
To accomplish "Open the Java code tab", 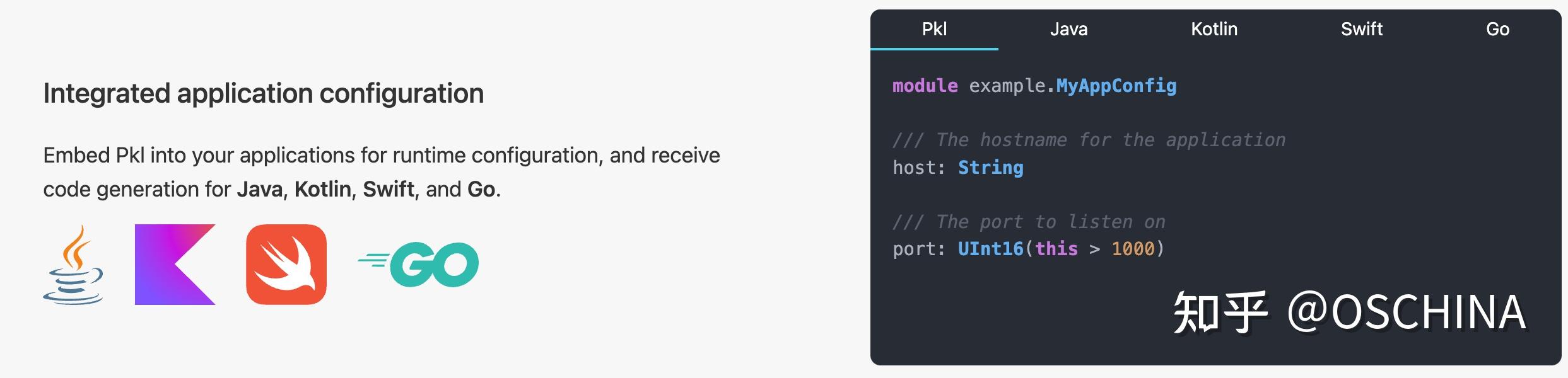I will click(x=1068, y=29).
